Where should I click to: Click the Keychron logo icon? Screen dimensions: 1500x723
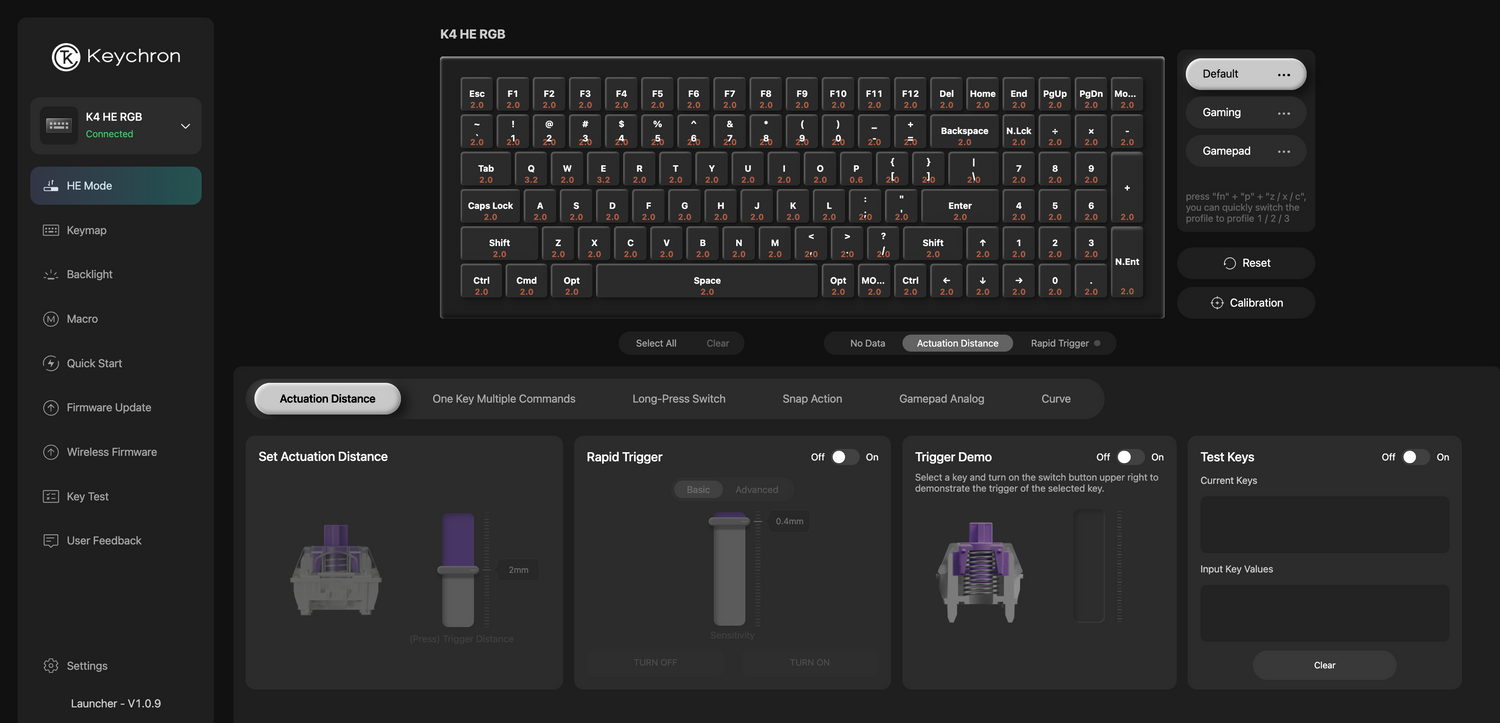click(66, 57)
